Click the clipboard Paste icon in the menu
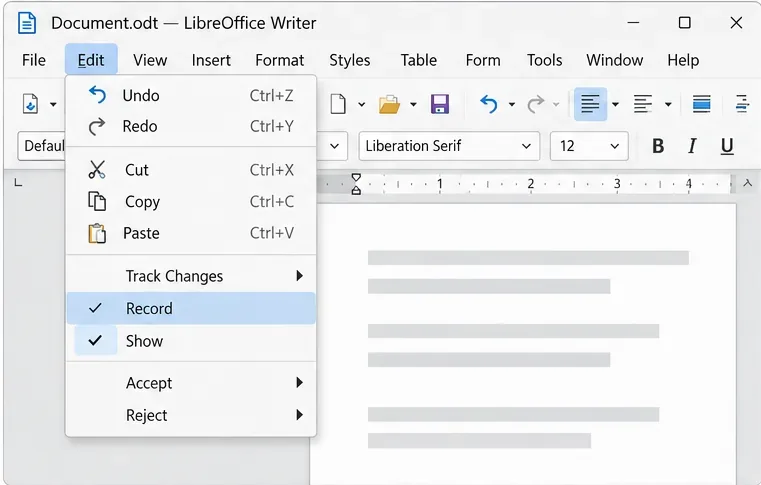This screenshot has height=485, width=761. point(97,233)
